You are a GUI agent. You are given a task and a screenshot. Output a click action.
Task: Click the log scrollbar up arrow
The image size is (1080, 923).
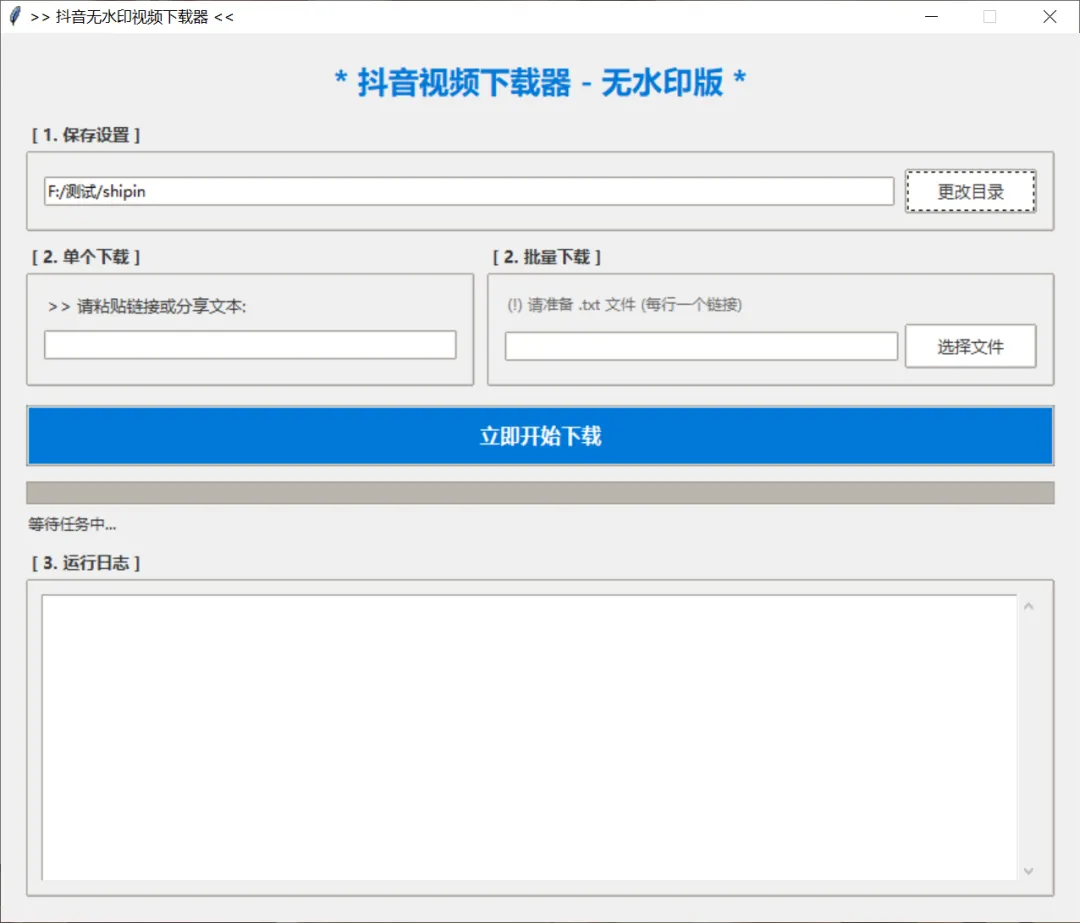tap(1028, 607)
